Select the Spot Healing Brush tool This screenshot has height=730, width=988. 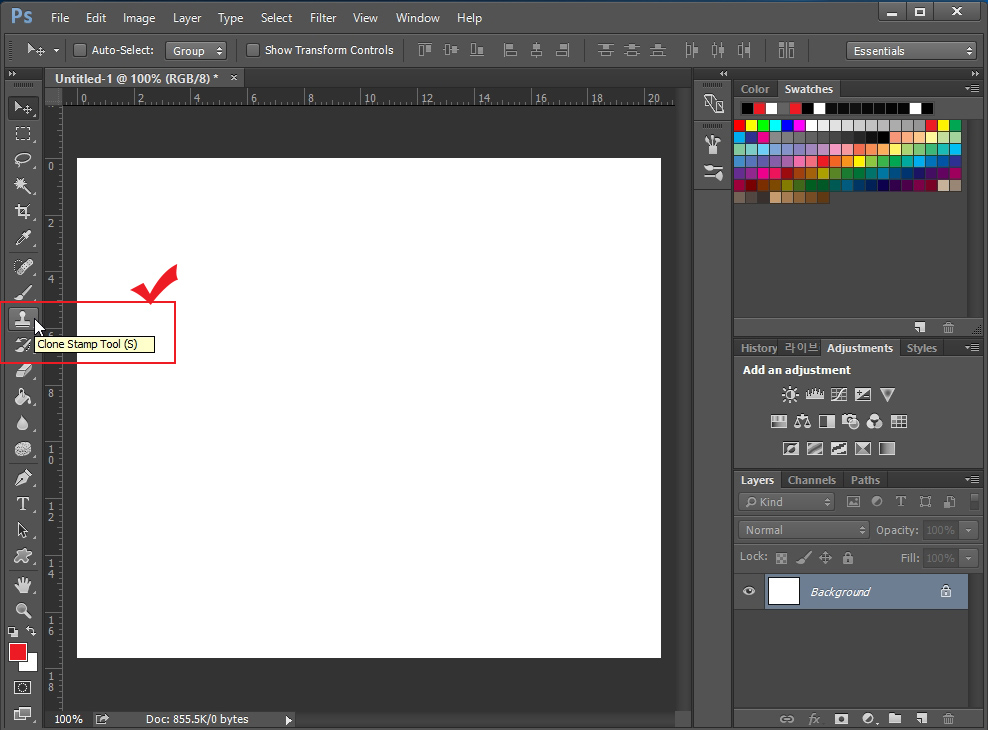23,267
